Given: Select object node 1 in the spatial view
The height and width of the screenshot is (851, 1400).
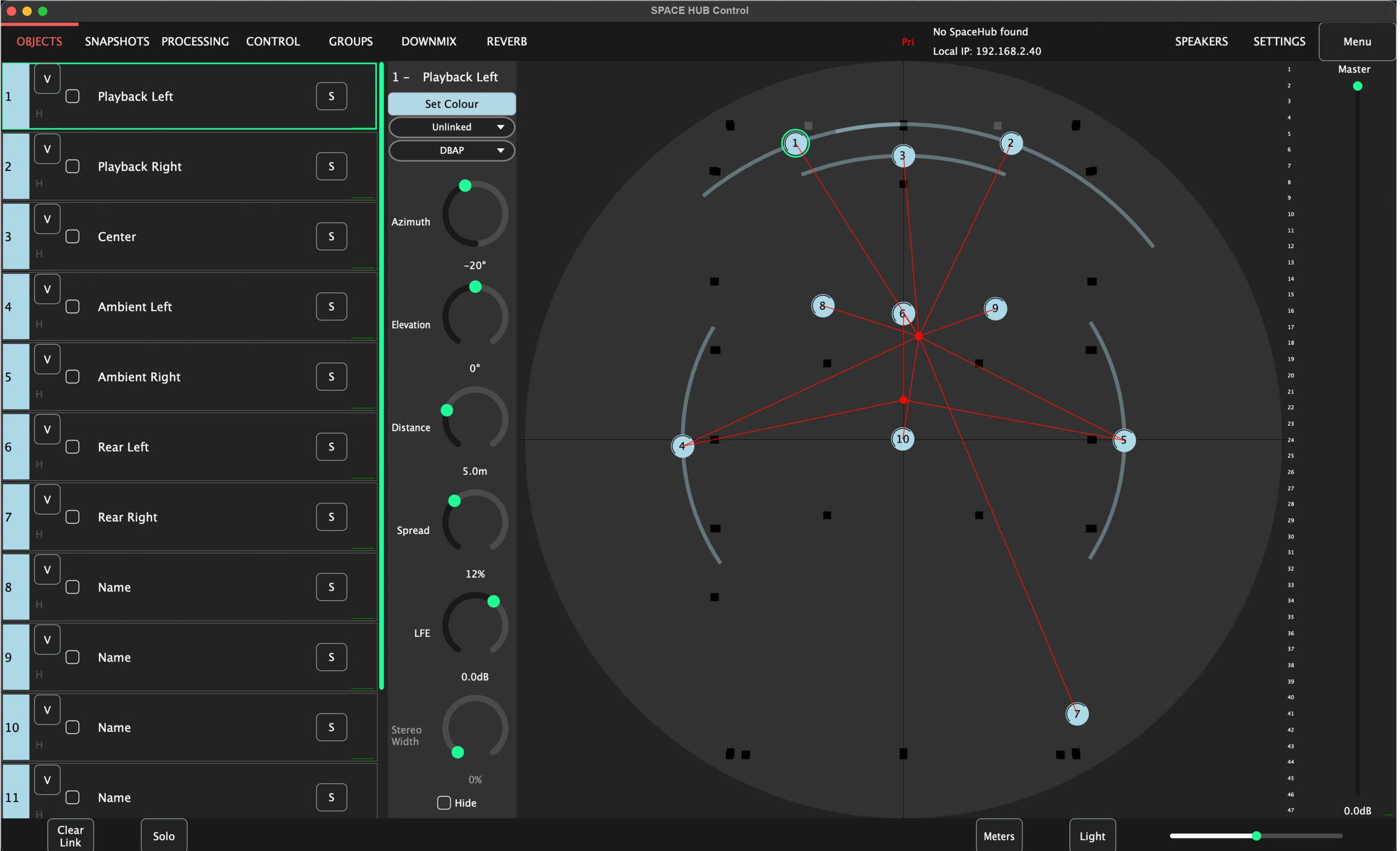Looking at the screenshot, I should [795, 143].
